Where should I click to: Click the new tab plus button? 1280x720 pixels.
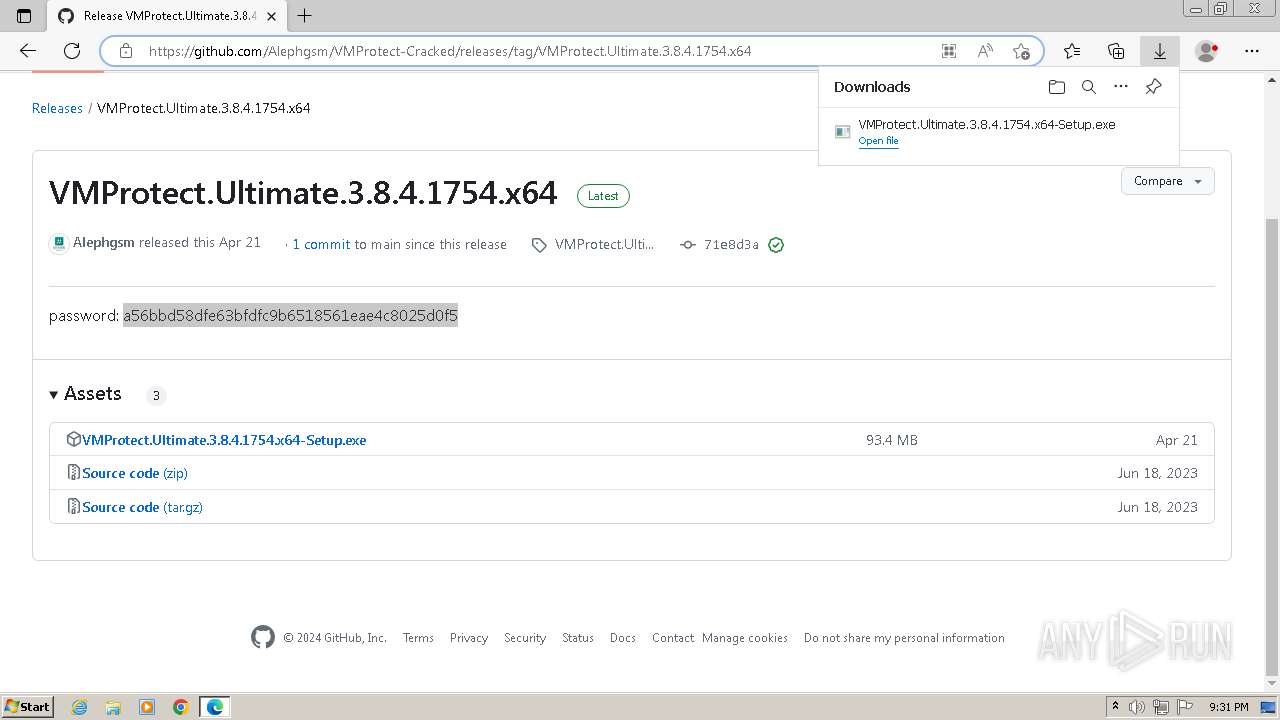click(x=305, y=15)
